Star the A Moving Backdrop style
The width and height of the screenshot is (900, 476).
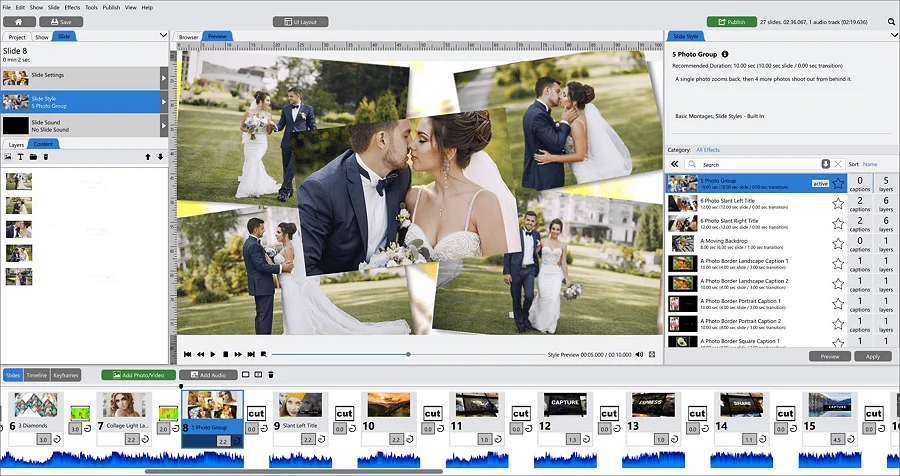pyautogui.click(x=838, y=243)
